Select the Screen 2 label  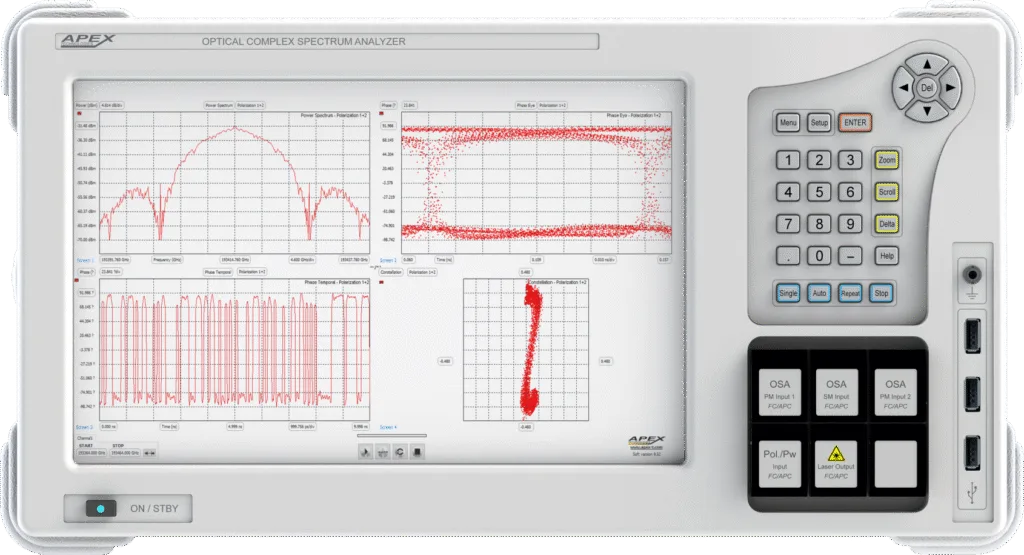(x=388, y=260)
